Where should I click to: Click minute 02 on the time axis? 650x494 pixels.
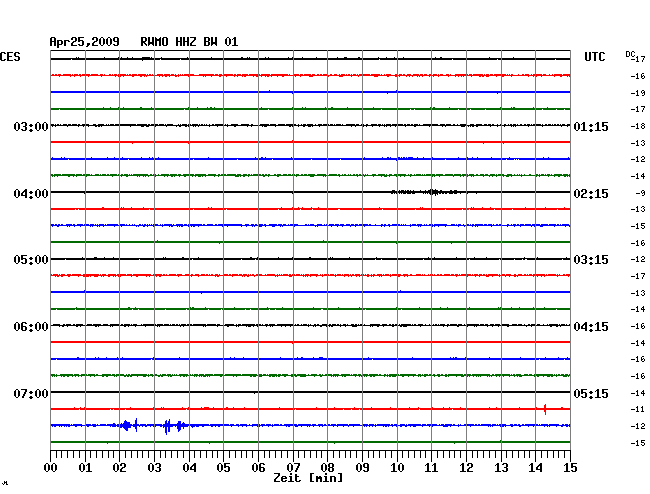coord(119,467)
